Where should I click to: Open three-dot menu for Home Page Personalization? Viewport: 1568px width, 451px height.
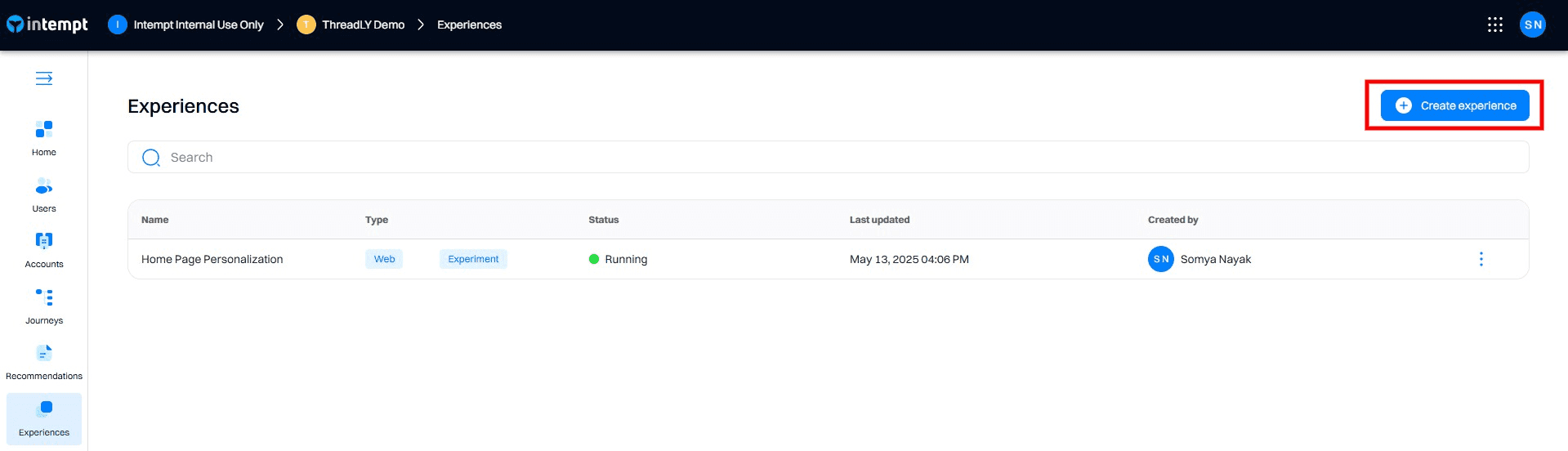click(x=1481, y=259)
